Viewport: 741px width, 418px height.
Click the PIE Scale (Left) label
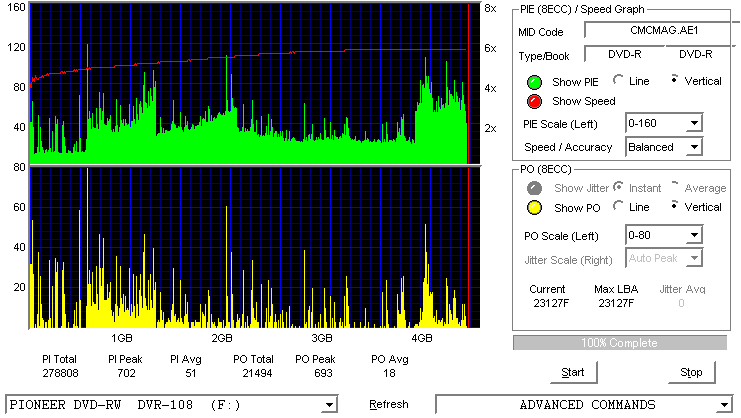coord(560,124)
